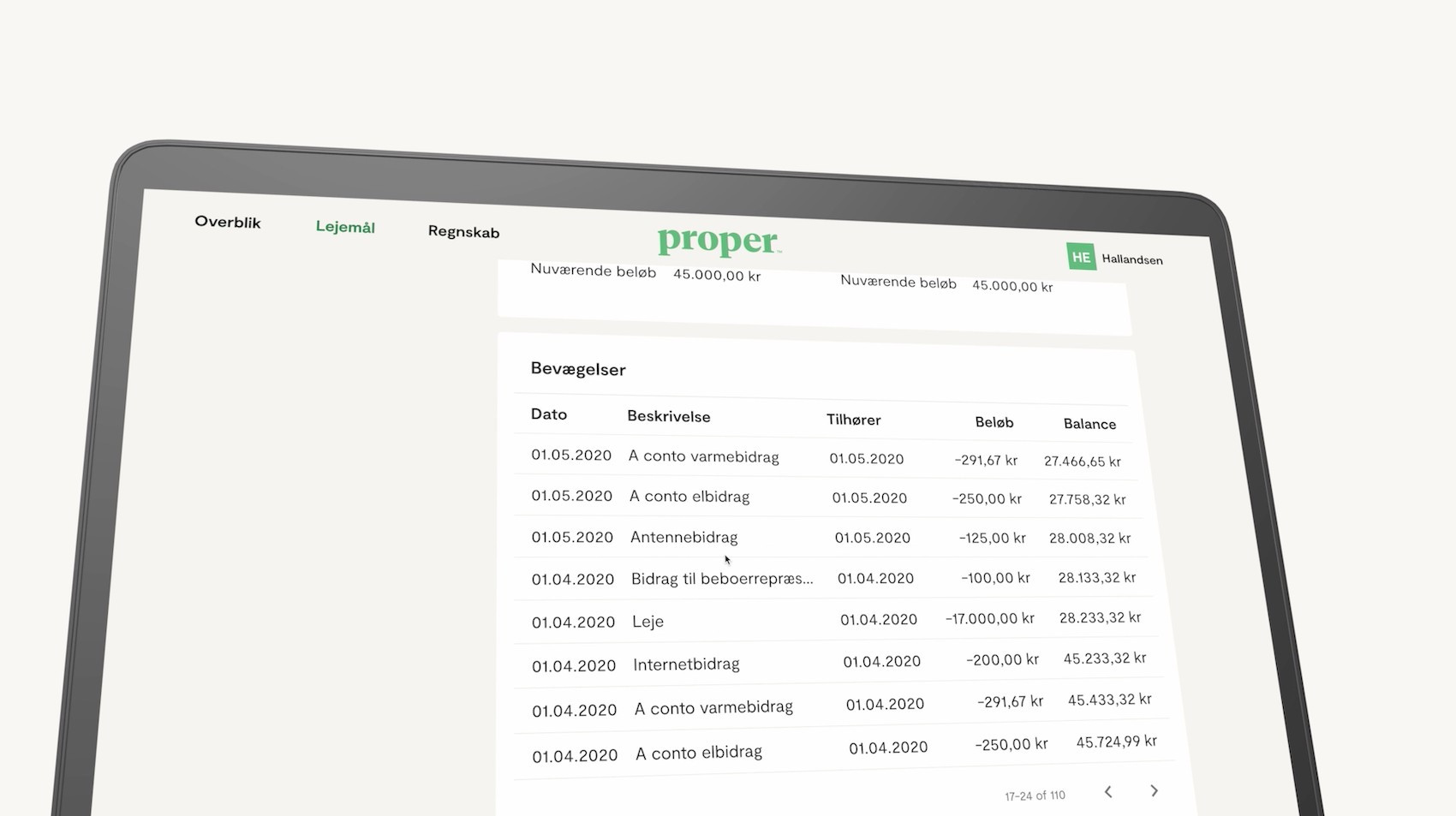The width and height of the screenshot is (1456, 816).
Task: Click the Proper logo
Action: 718,242
